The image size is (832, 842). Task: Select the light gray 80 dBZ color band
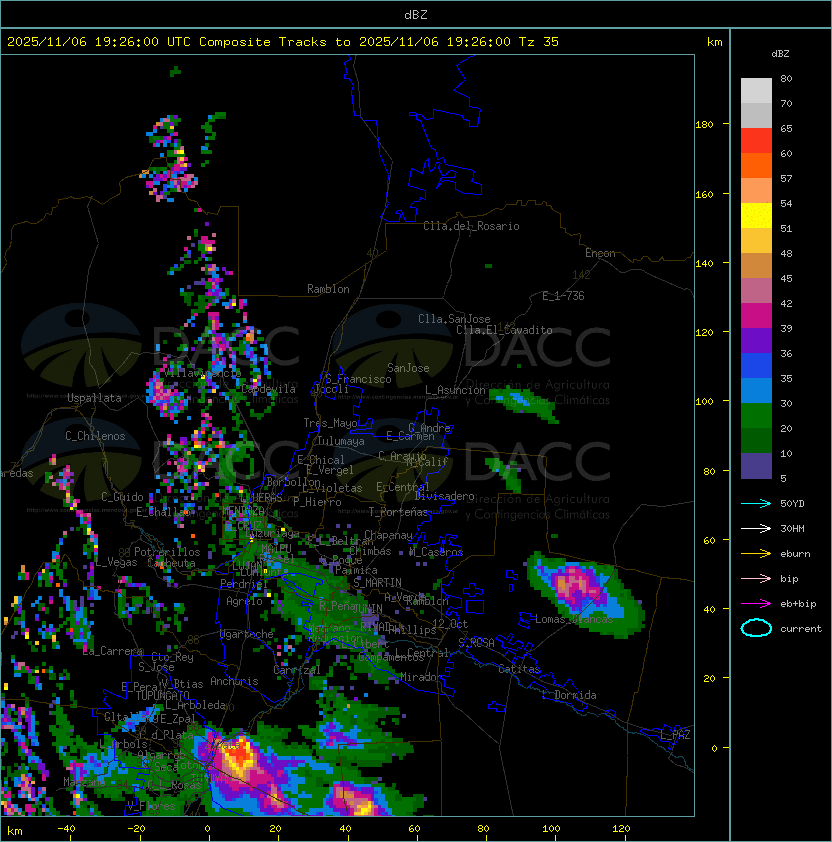point(756,91)
